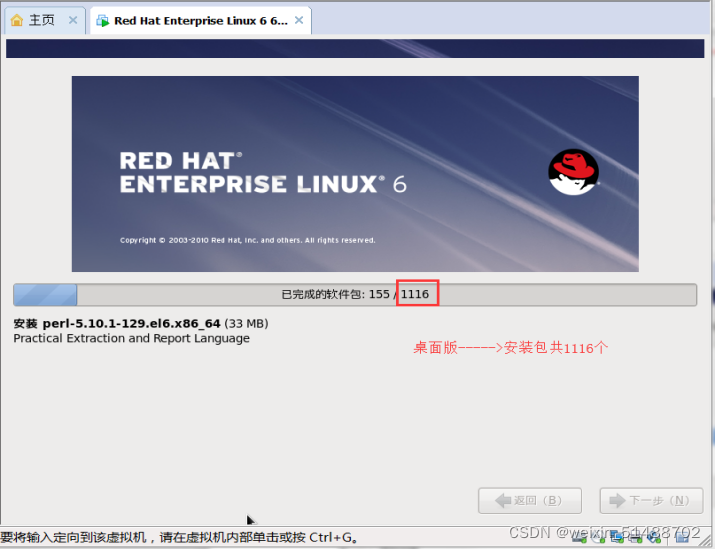Close the 主页 tab
The width and height of the screenshot is (715, 549).
click(73, 20)
